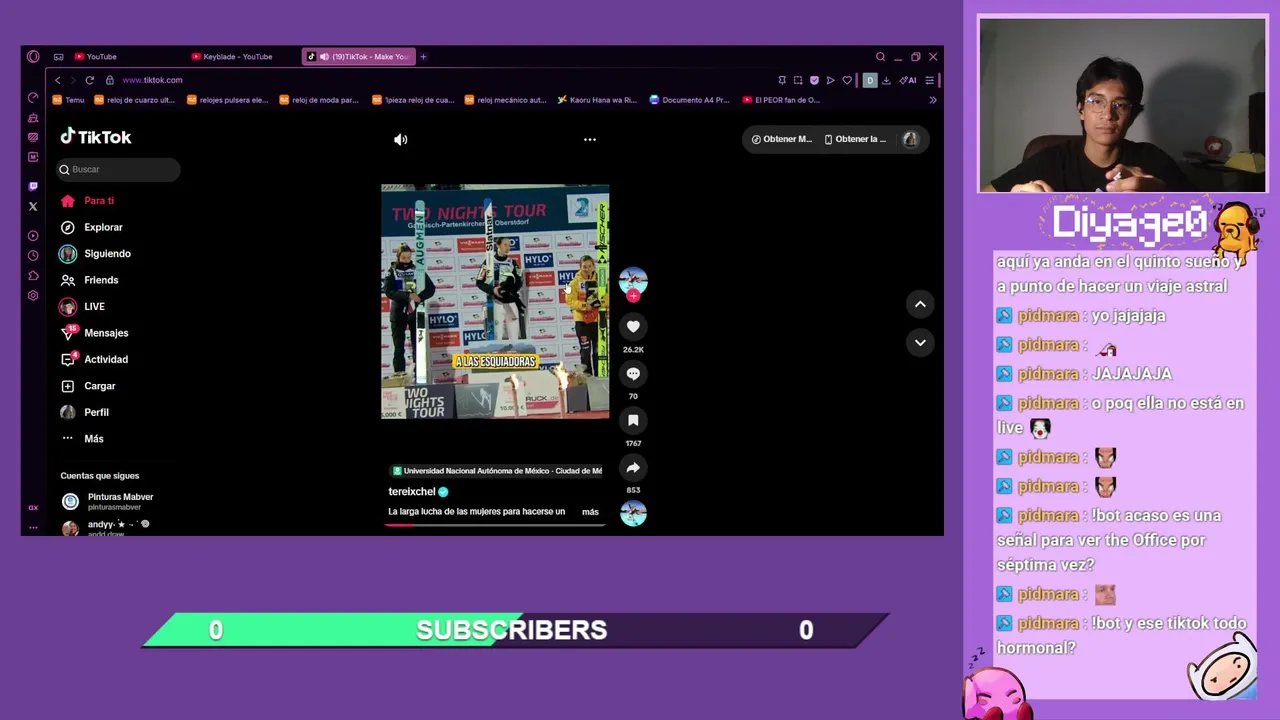Mute the TikTok video volume icon

400,140
